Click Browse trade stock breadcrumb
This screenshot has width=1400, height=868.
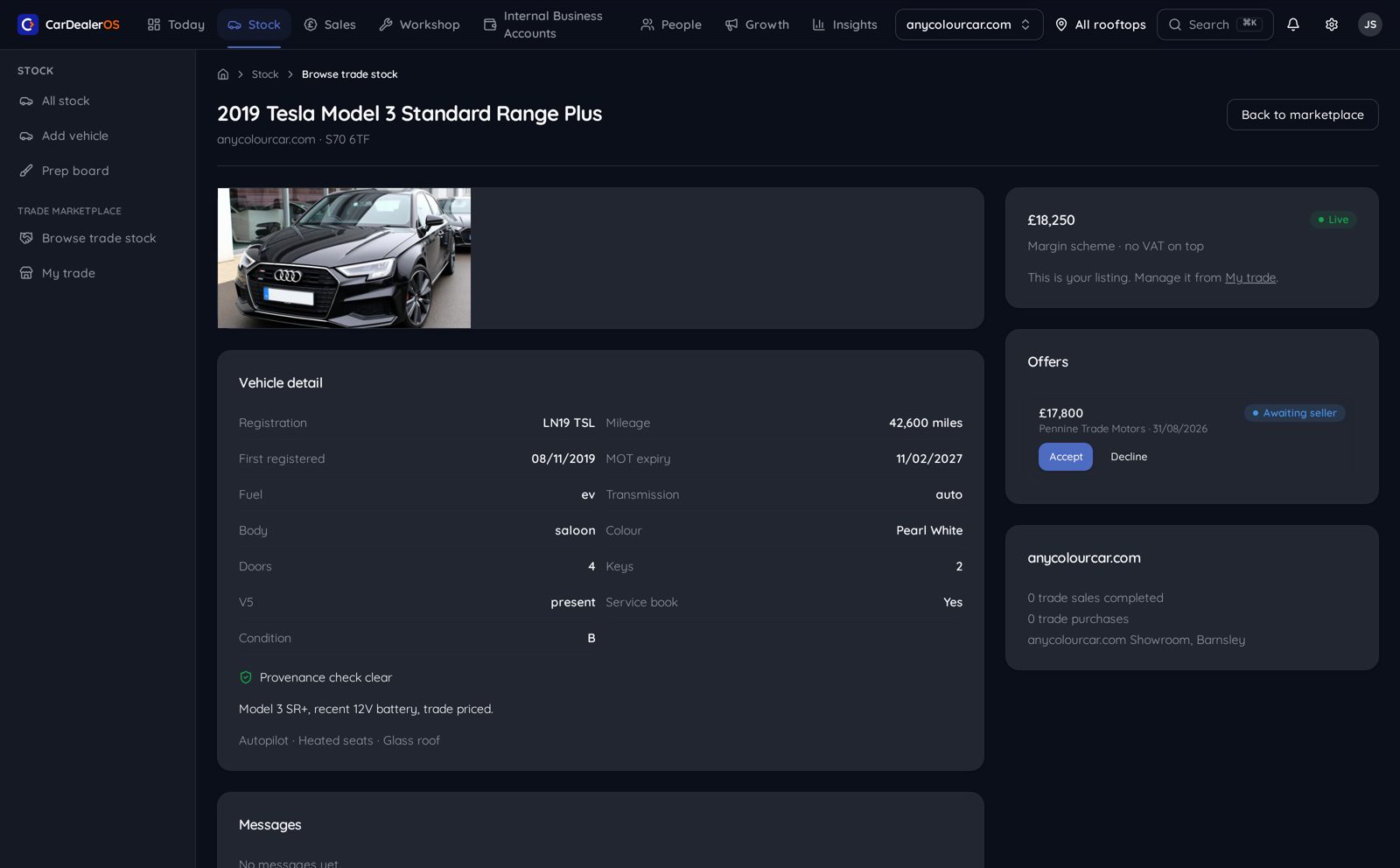(349, 74)
